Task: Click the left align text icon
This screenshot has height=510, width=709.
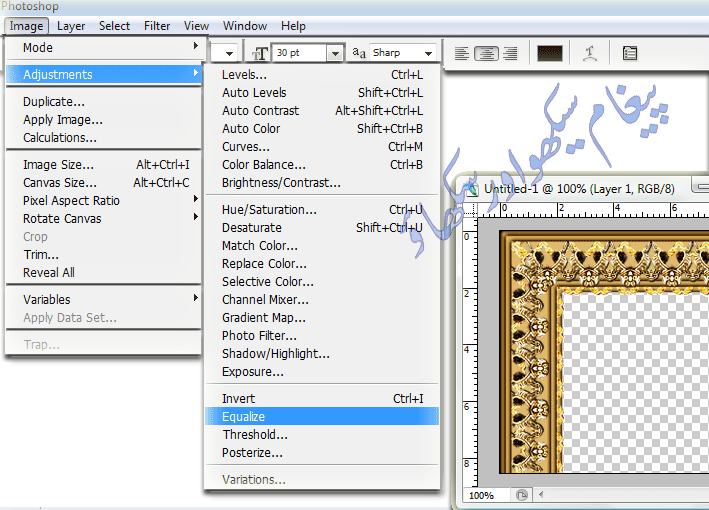Action: tap(461, 53)
